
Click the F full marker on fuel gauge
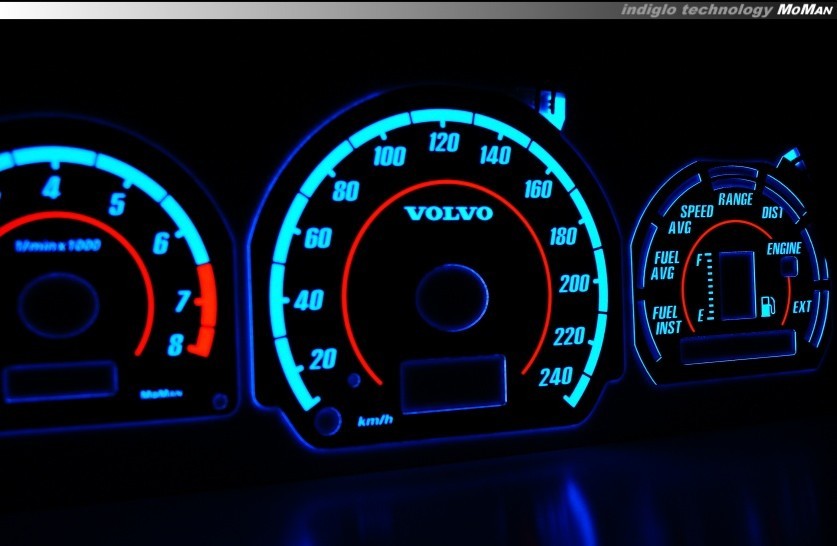699,261
